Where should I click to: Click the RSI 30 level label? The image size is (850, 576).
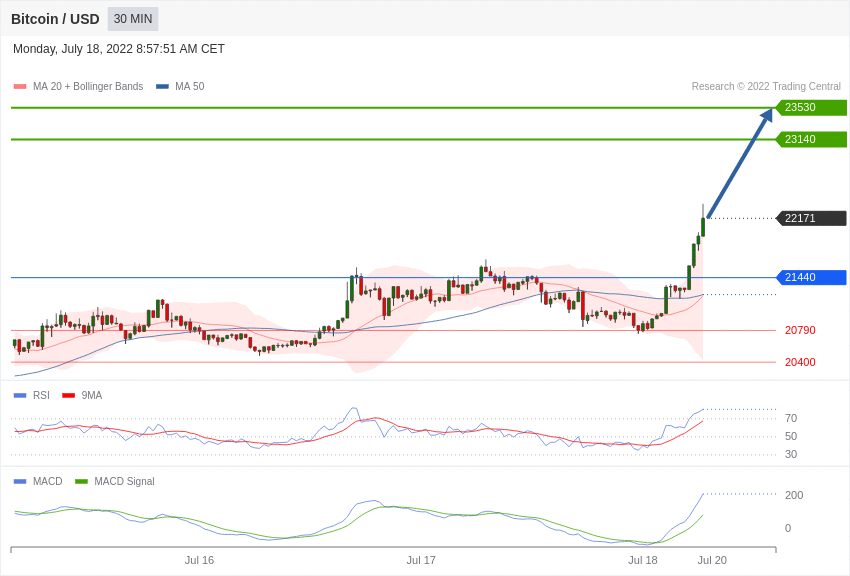(x=791, y=455)
